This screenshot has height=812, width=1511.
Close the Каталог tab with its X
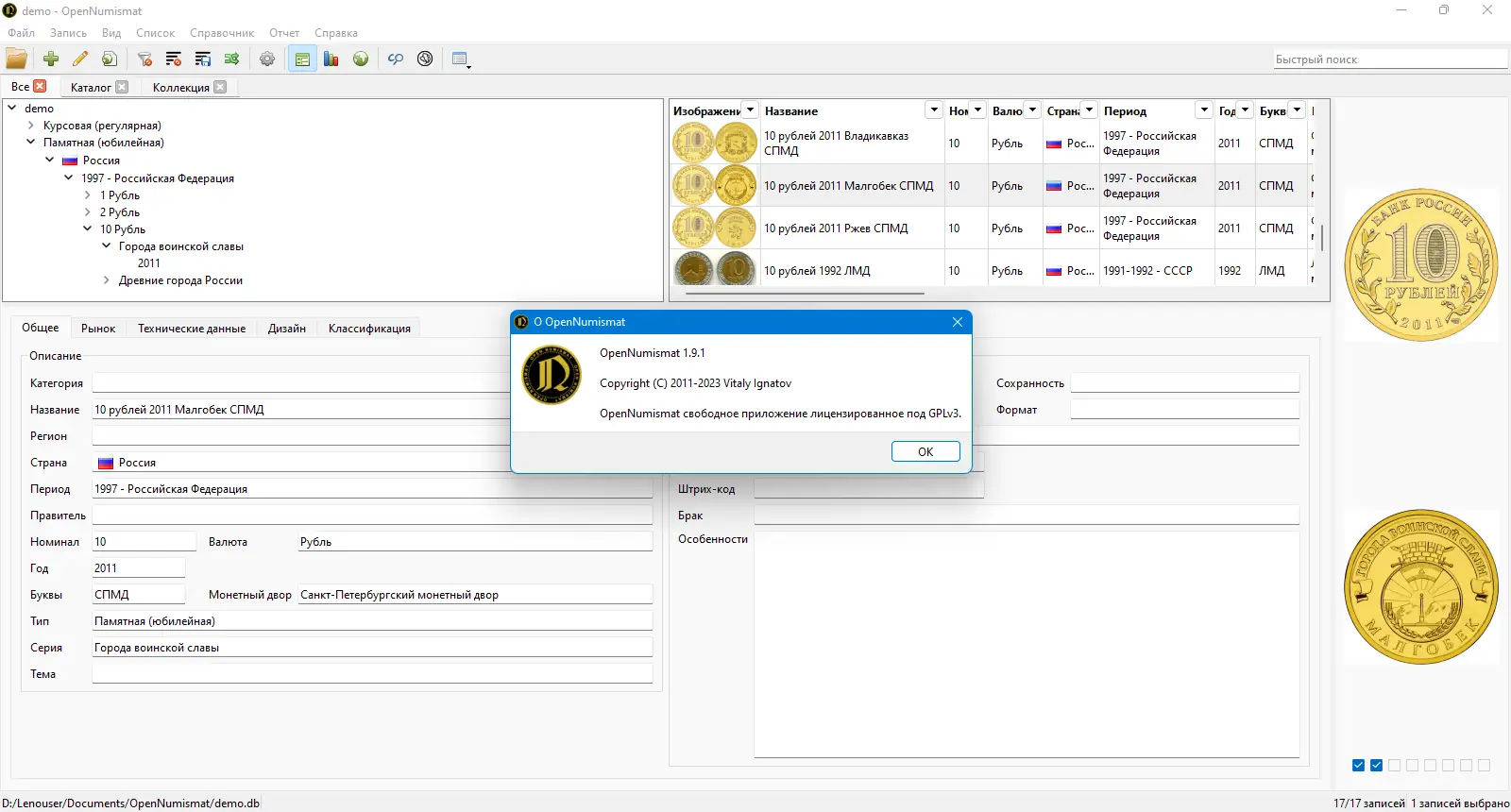pyautogui.click(x=122, y=87)
